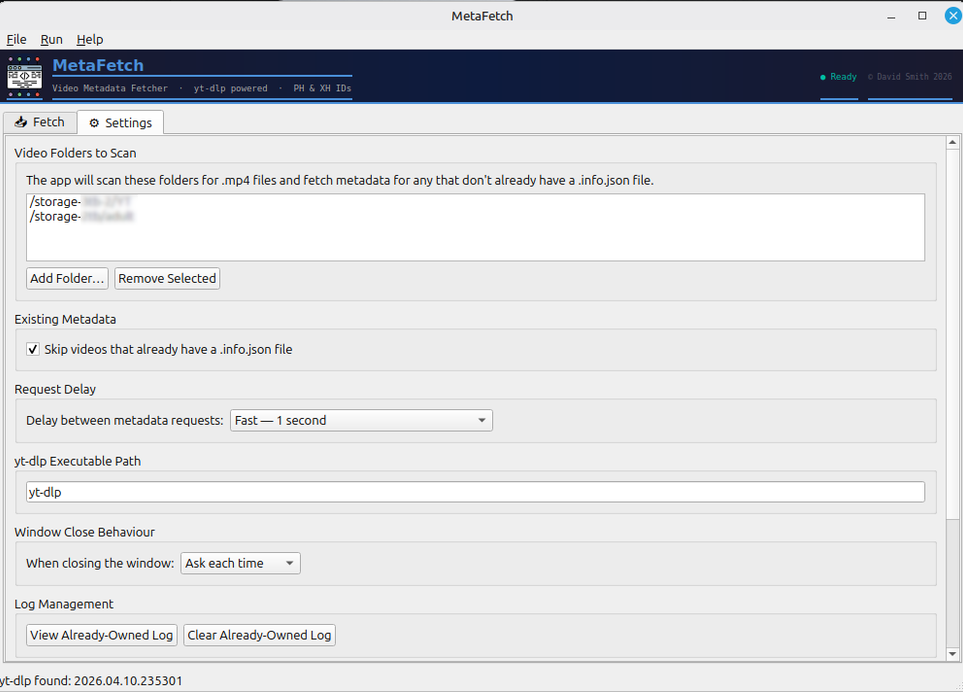963x692 pixels.
Task: Open the Run menu
Action: pyautogui.click(x=52, y=39)
